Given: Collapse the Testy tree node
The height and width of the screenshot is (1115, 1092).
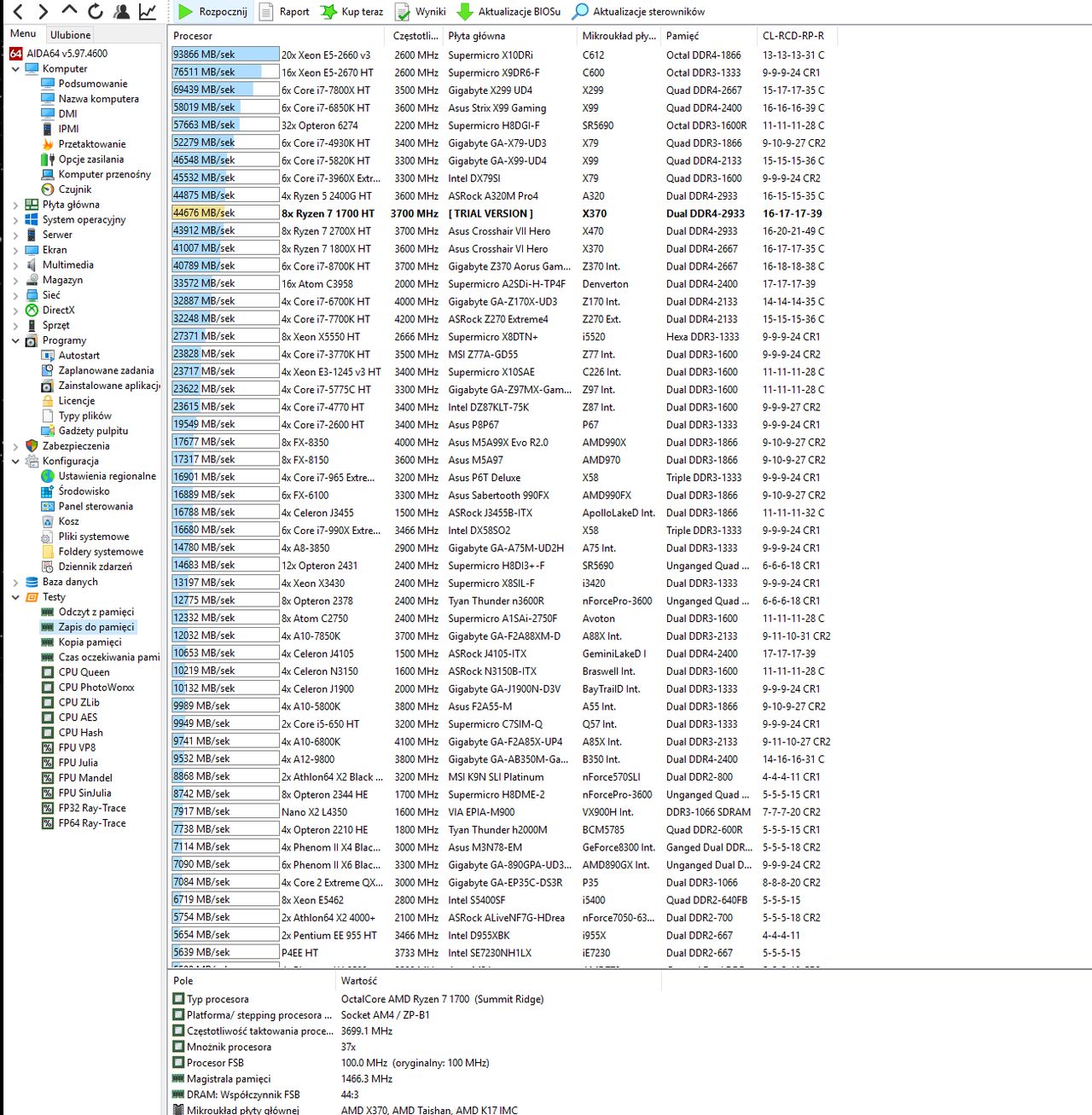Looking at the screenshot, I should [x=15, y=597].
